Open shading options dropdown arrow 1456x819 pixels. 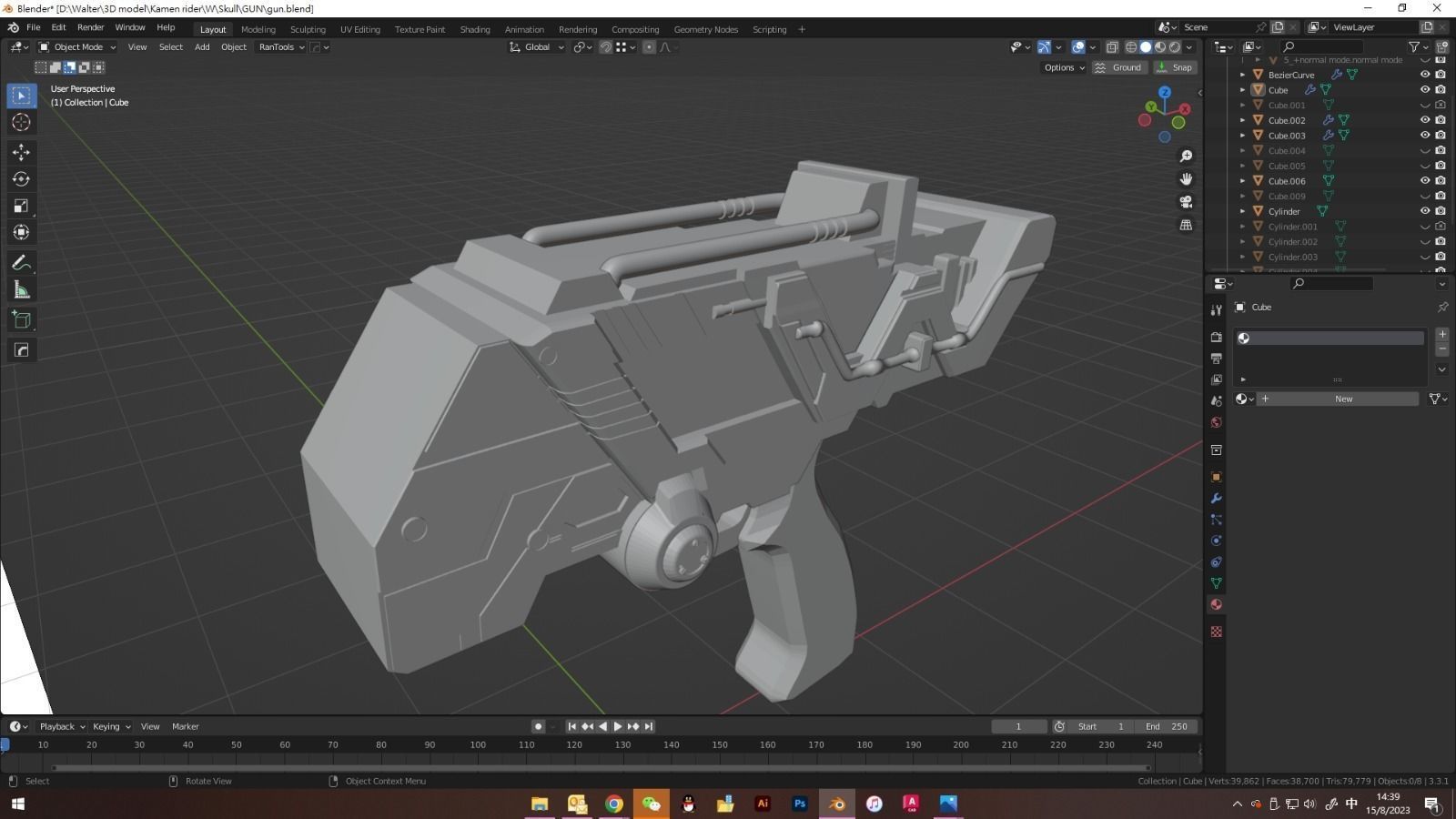(x=1189, y=47)
